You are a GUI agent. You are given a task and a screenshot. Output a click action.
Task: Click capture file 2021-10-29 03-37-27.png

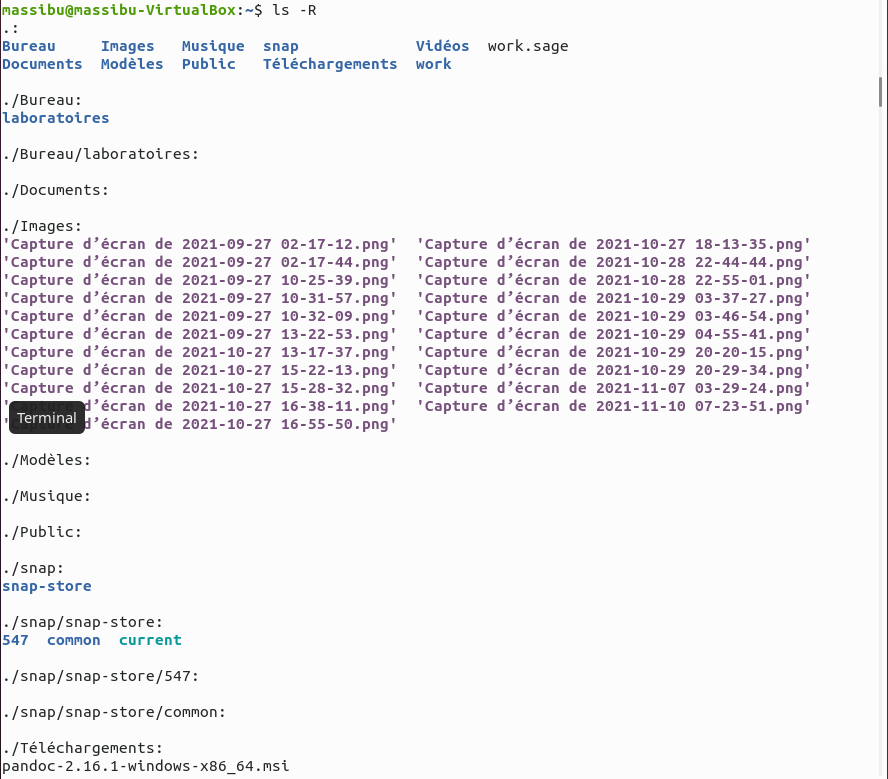613,298
